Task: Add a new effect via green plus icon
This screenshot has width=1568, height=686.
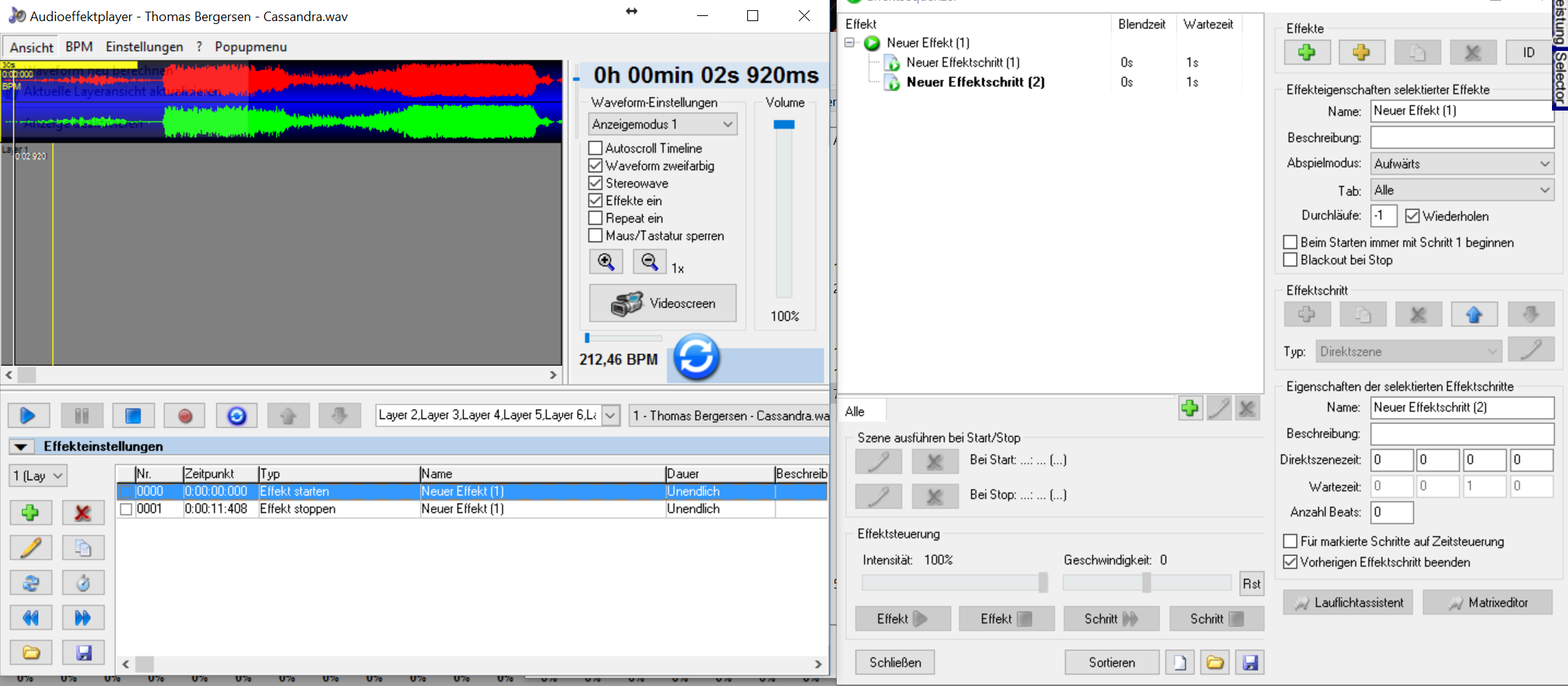Action: (1308, 52)
